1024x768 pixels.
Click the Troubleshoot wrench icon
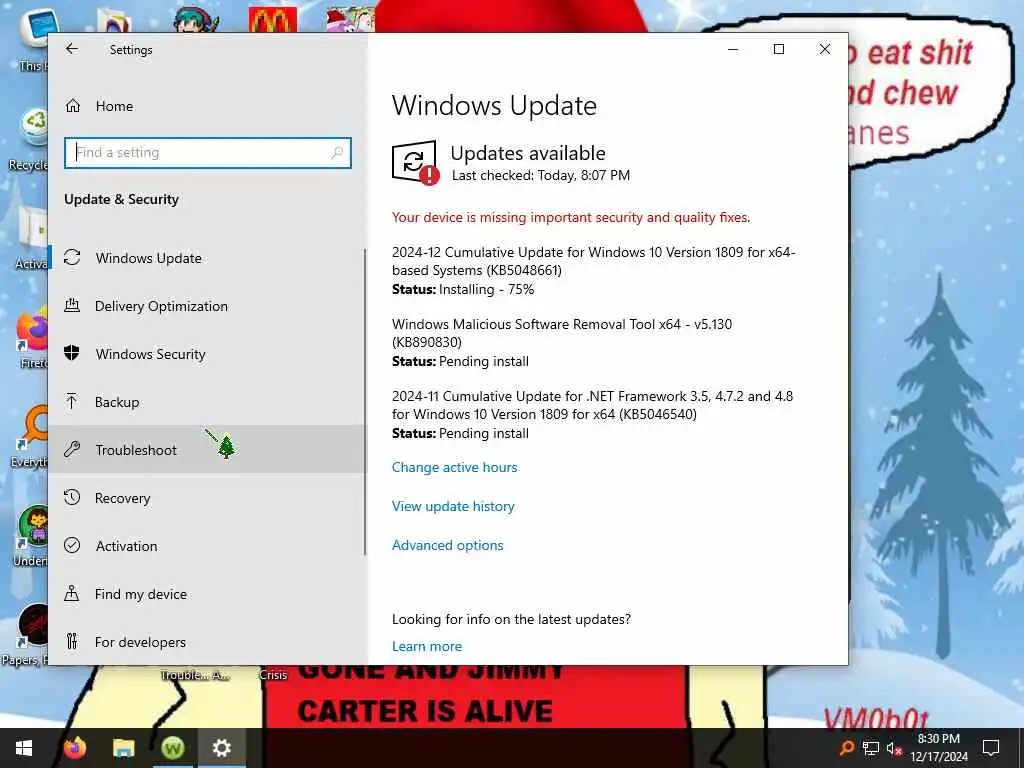tap(72, 449)
